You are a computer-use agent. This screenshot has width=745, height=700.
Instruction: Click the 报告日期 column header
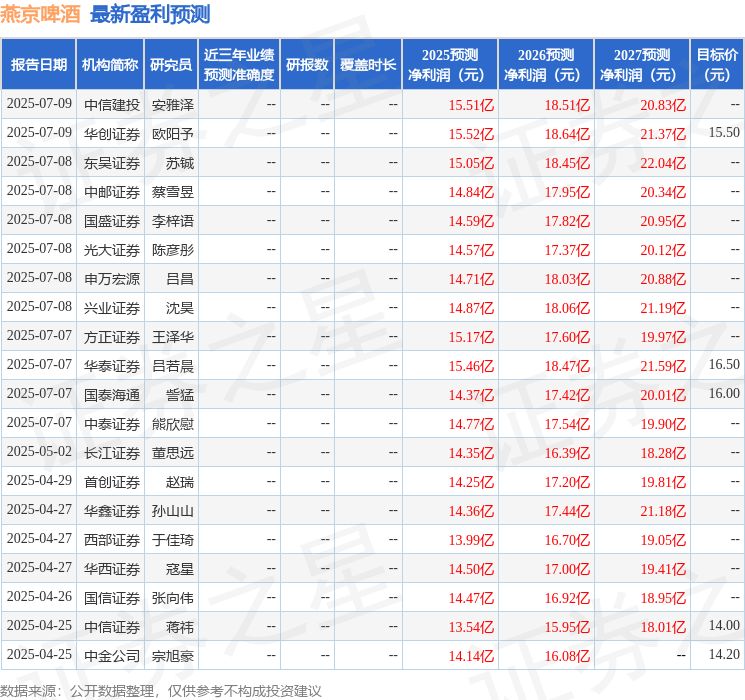[x=38, y=65]
